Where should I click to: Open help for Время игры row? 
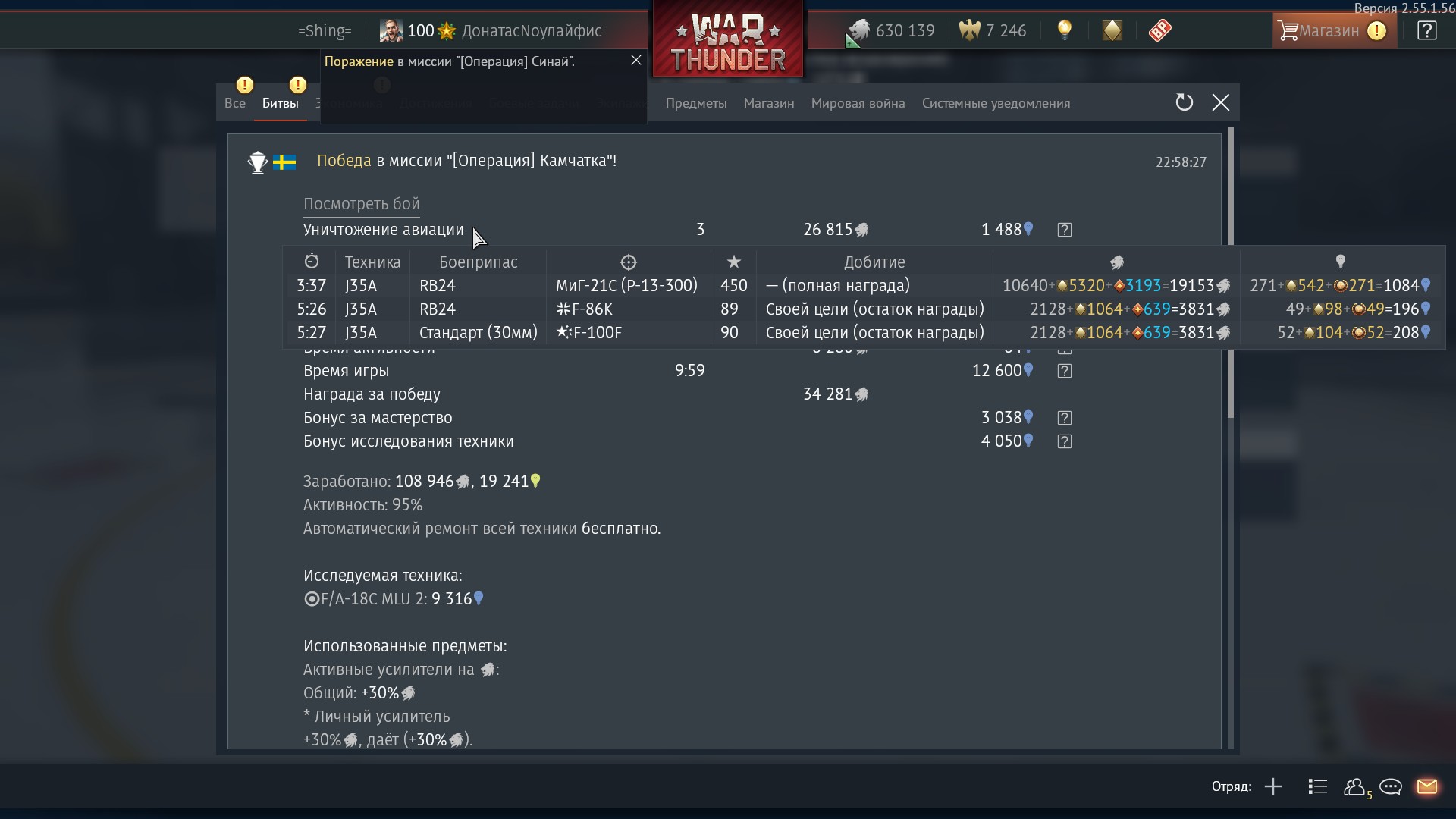coord(1065,371)
